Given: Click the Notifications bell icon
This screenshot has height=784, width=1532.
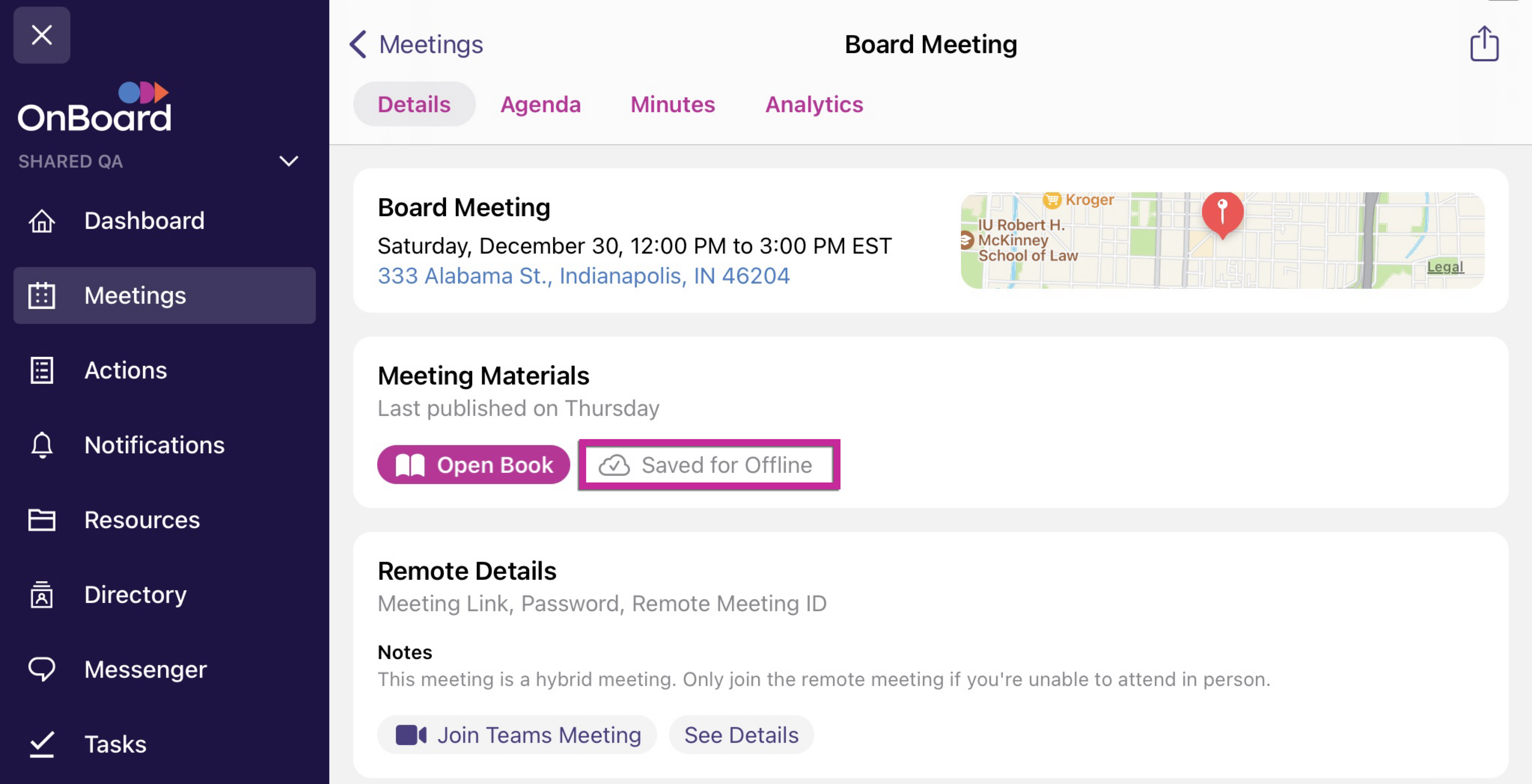Looking at the screenshot, I should (x=42, y=445).
